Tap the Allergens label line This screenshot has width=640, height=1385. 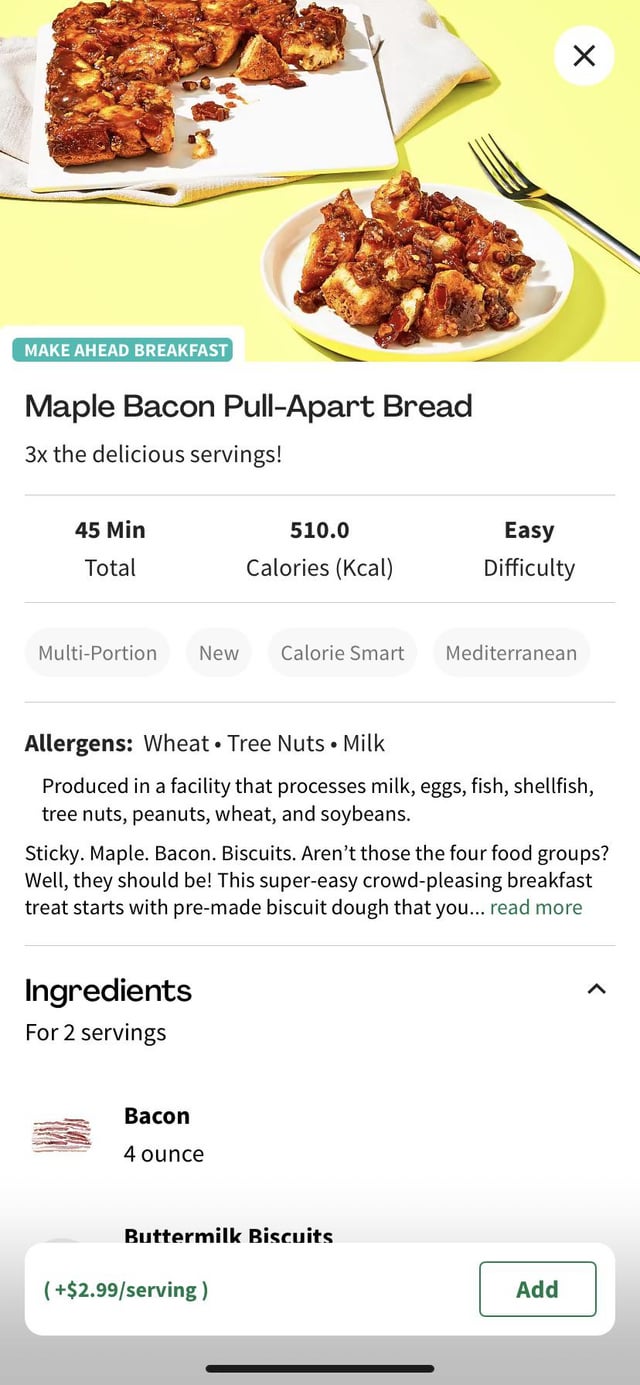point(205,743)
